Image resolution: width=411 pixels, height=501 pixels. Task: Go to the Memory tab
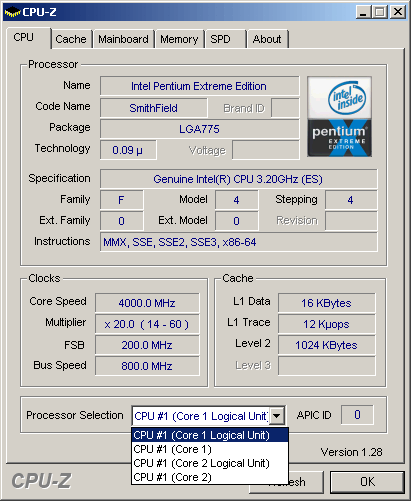point(179,39)
